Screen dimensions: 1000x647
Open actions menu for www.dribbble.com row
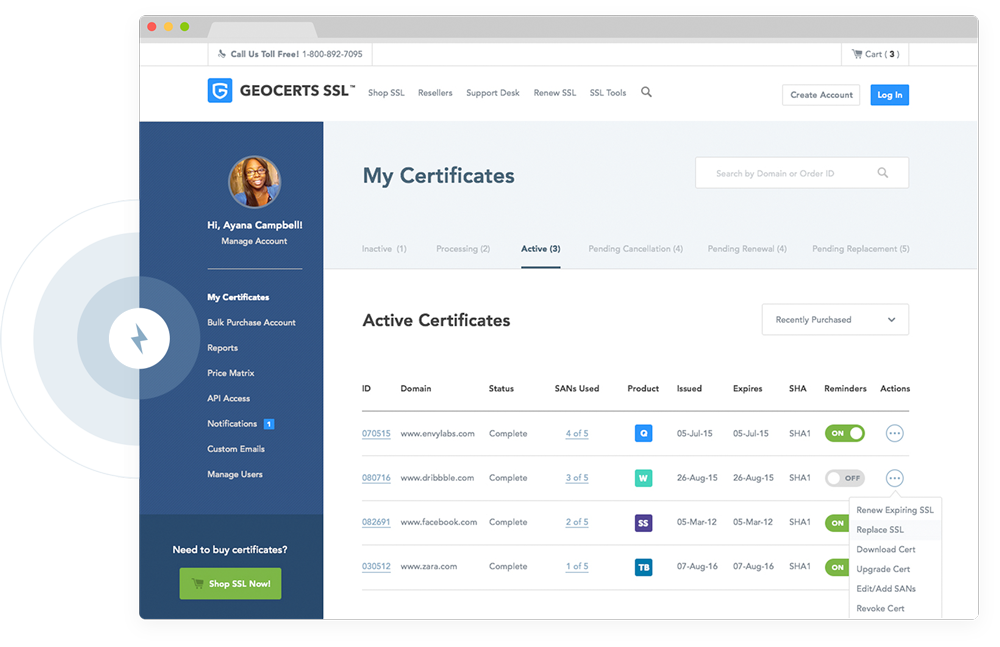895,478
